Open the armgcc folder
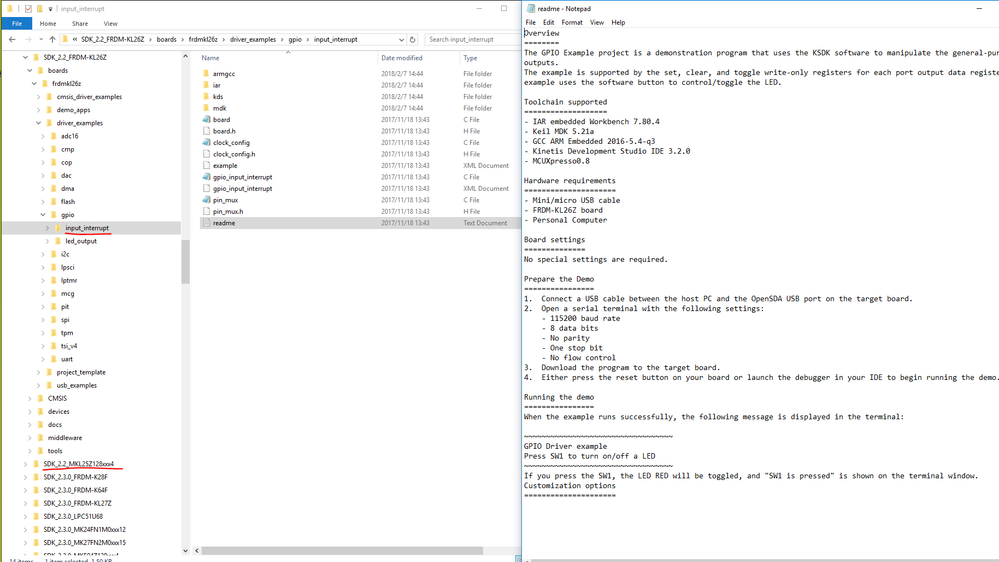 click(224, 74)
